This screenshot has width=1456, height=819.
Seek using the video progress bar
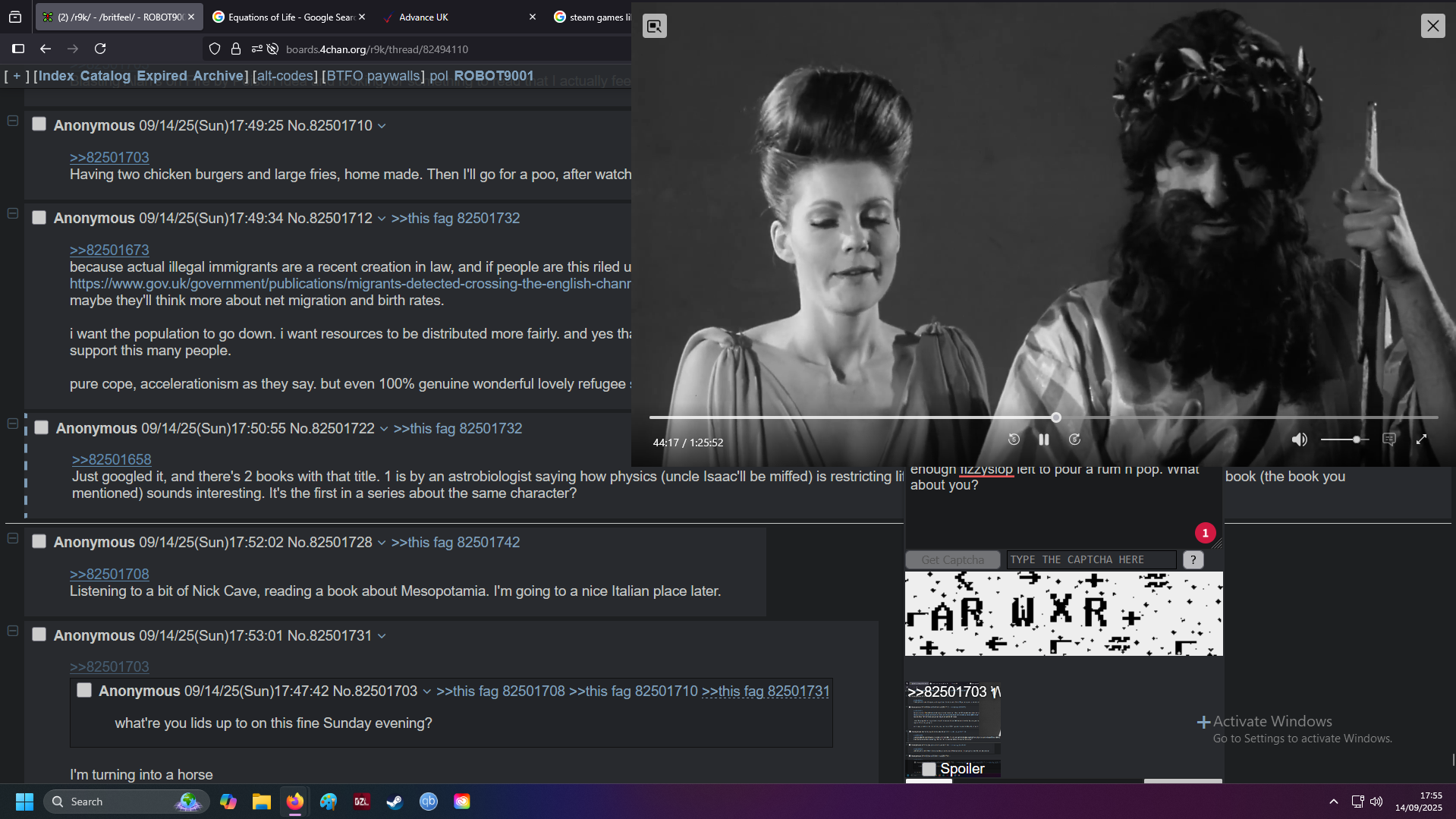tap(1043, 417)
